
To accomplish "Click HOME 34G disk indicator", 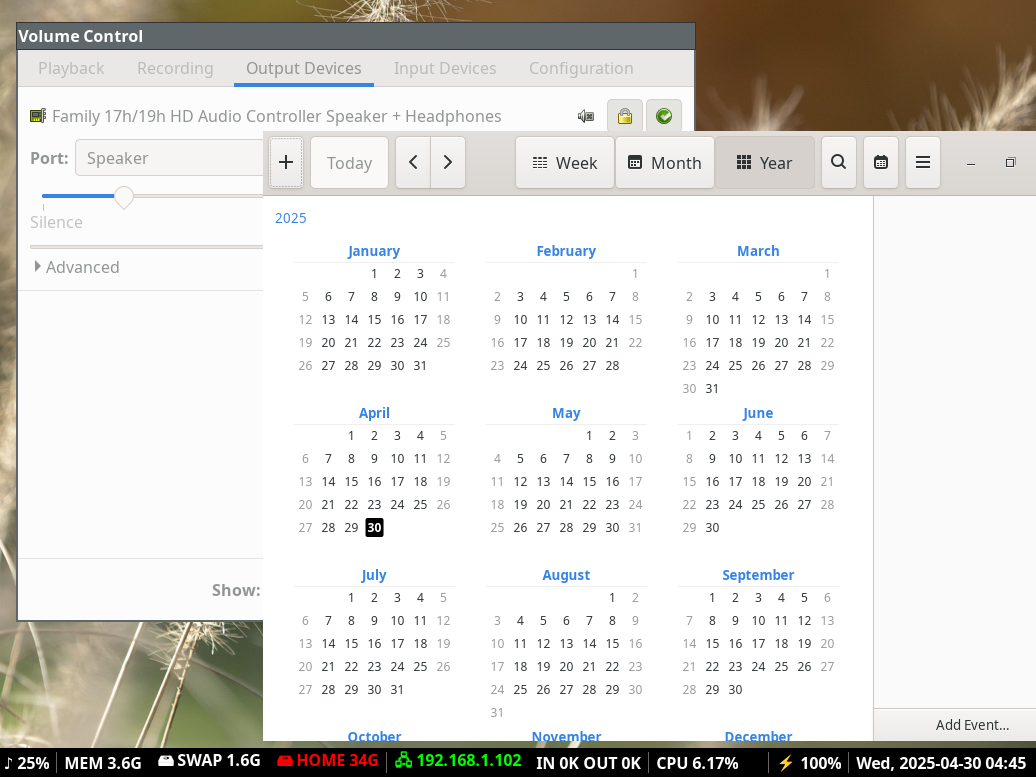I will 328,762.
